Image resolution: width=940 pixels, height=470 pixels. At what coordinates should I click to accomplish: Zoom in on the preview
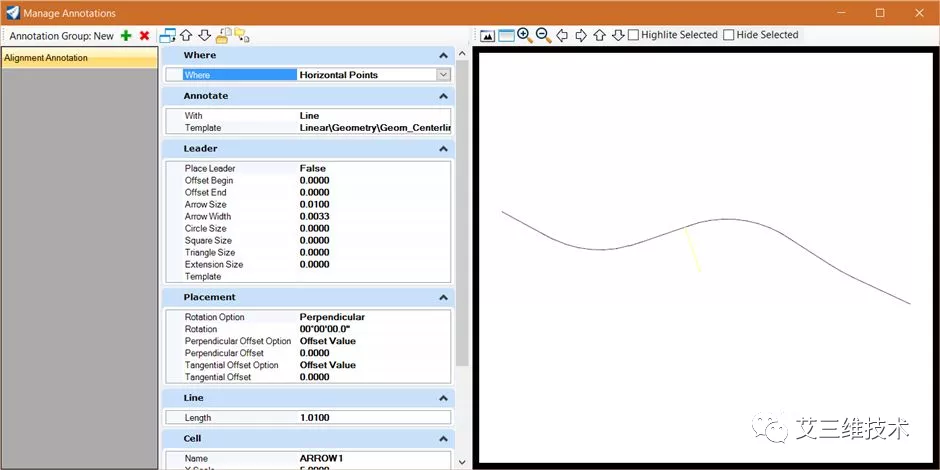tap(525, 35)
